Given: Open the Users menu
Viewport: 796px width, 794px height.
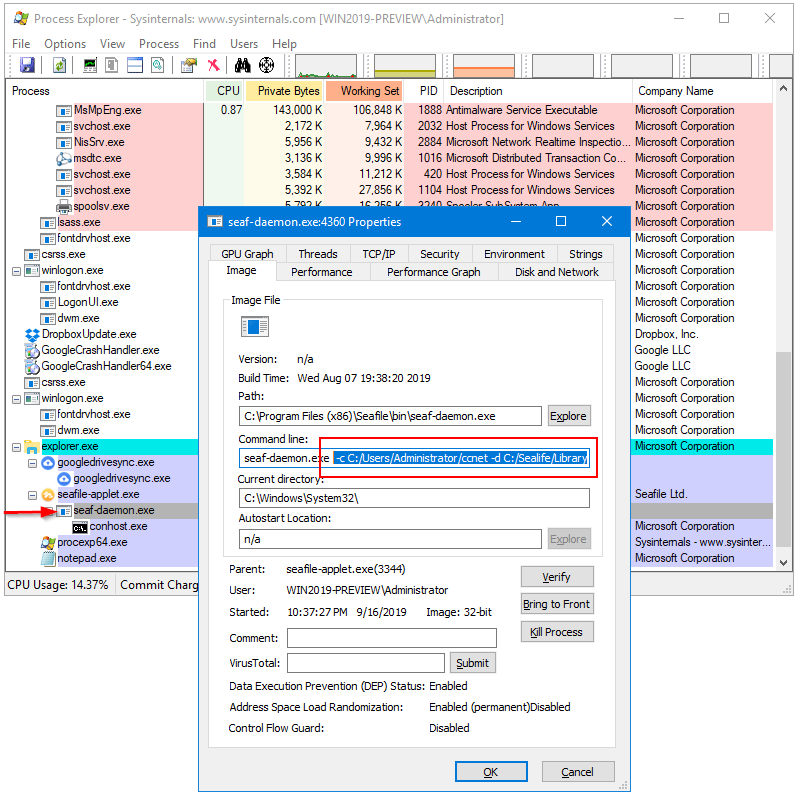Looking at the screenshot, I should [244, 44].
